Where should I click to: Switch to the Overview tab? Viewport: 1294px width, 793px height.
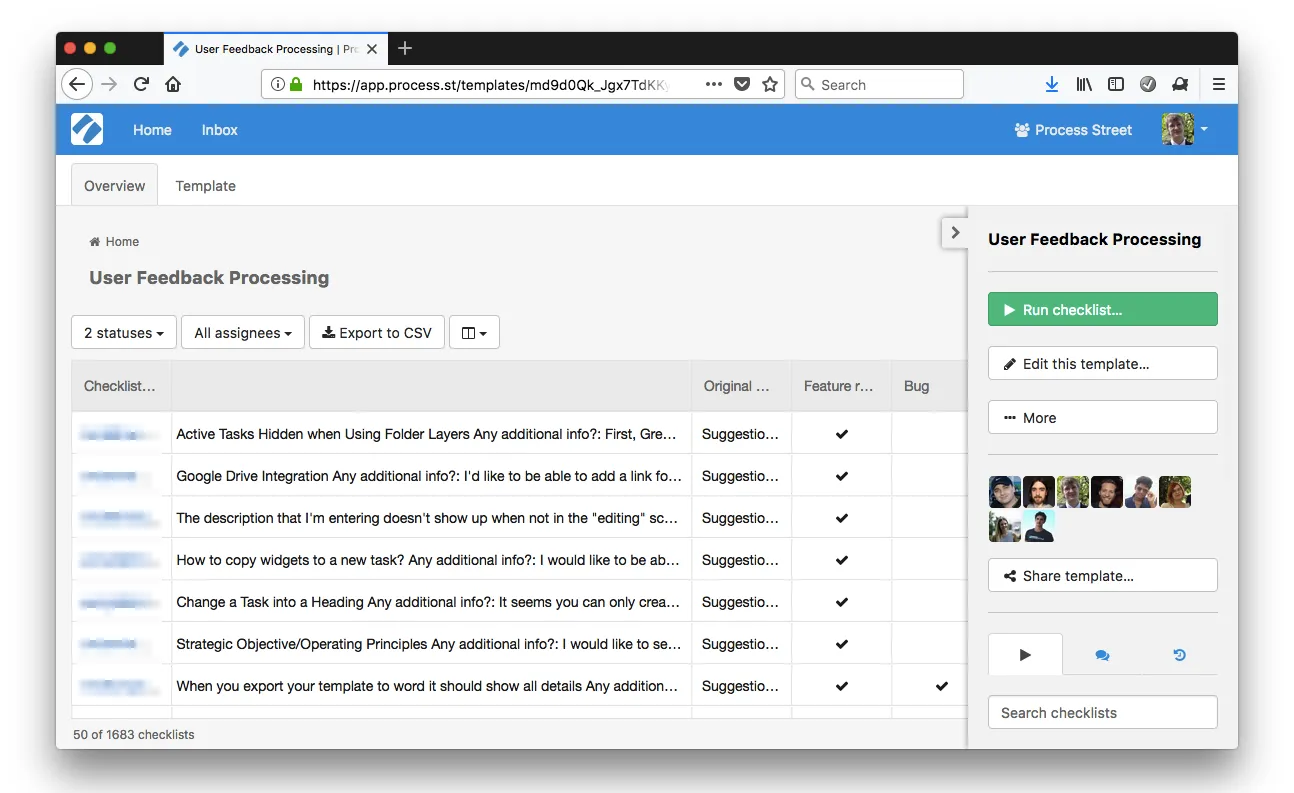[114, 185]
